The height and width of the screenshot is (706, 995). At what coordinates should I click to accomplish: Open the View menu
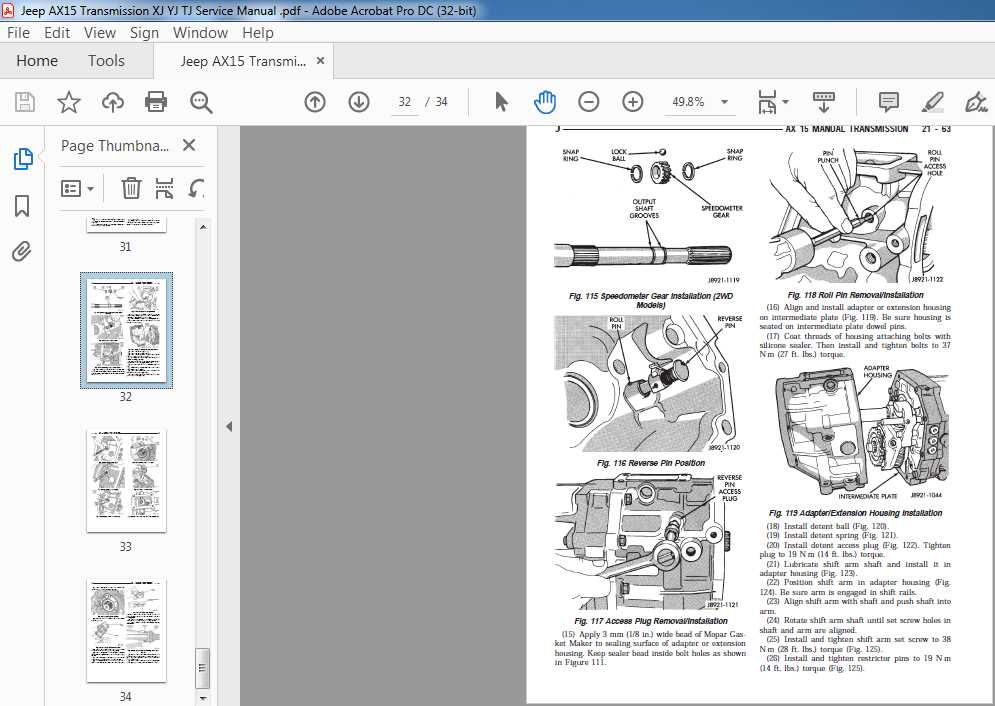pos(100,33)
